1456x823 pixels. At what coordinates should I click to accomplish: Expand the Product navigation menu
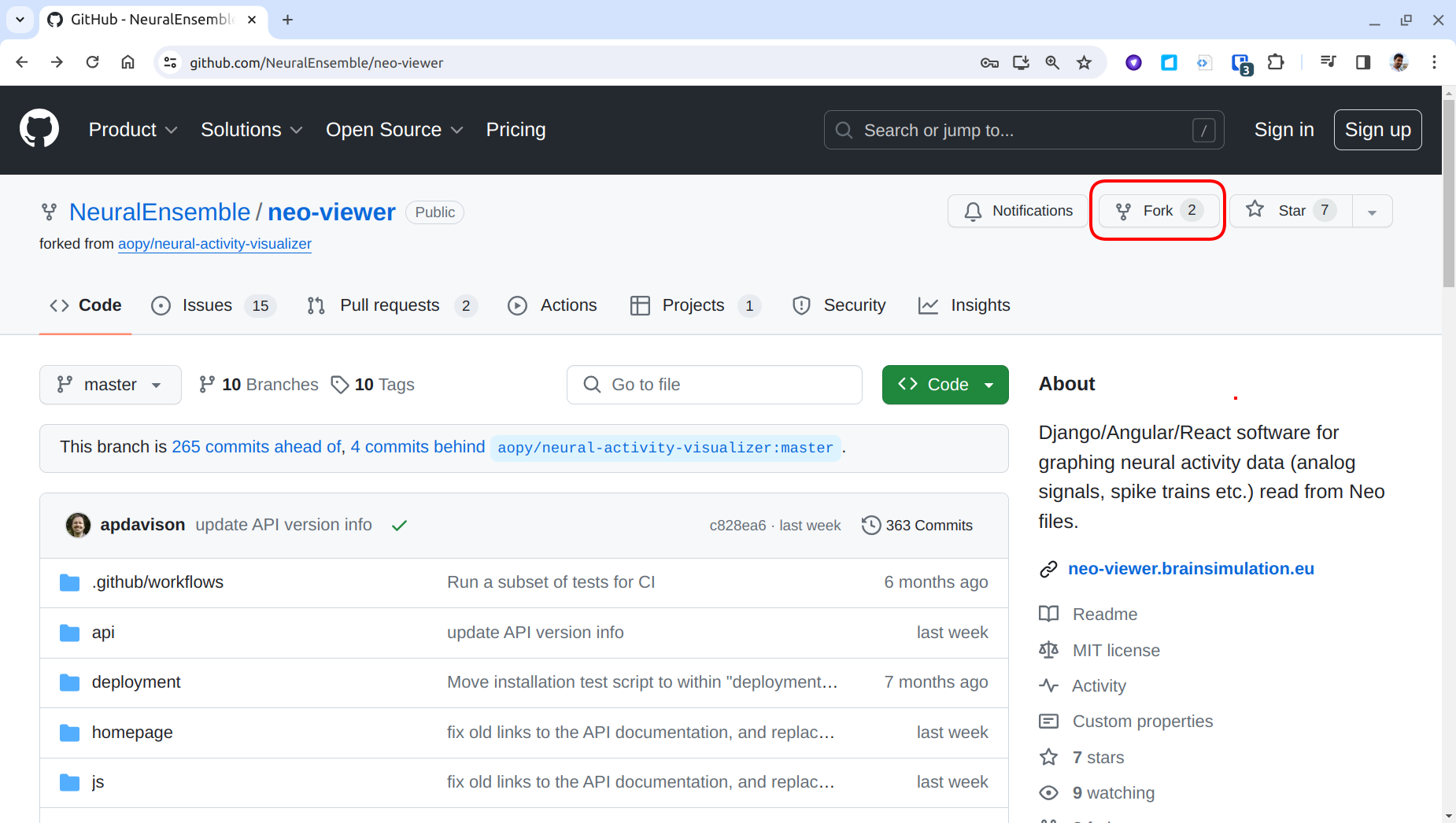point(132,130)
